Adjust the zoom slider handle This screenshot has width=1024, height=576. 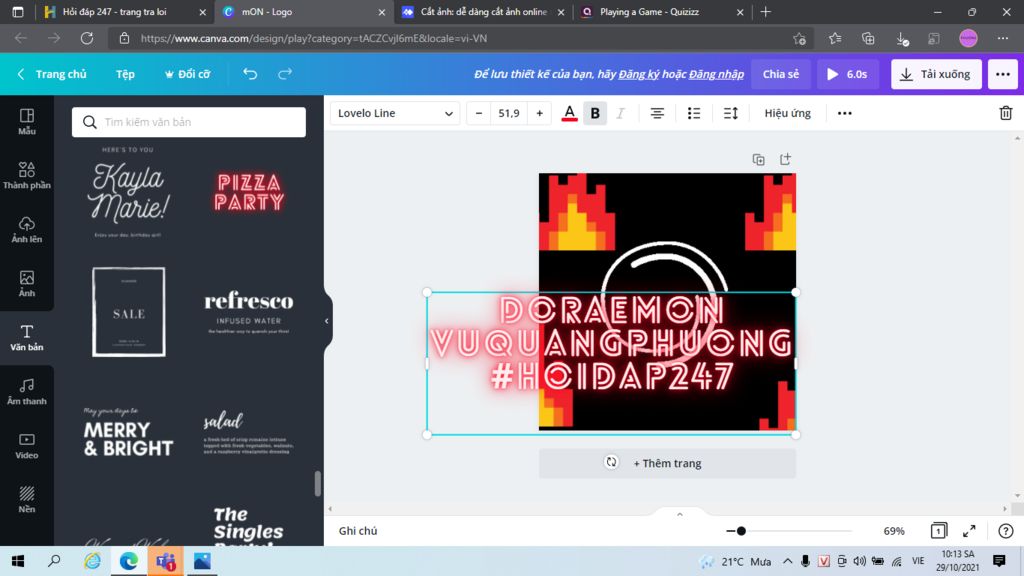(x=741, y=531)
